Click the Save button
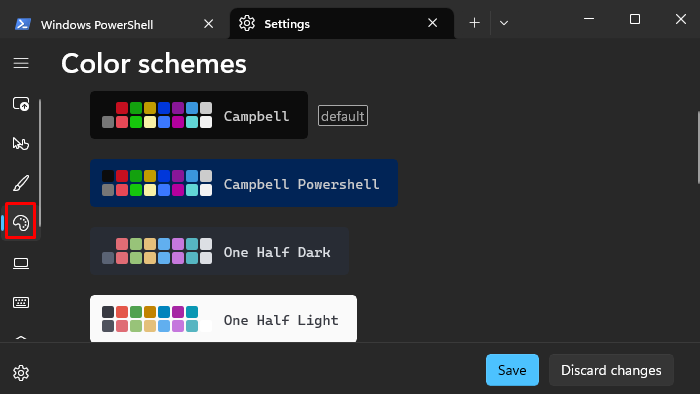Image resolution: width=700 pixels, height=394 pixels. 512,370
